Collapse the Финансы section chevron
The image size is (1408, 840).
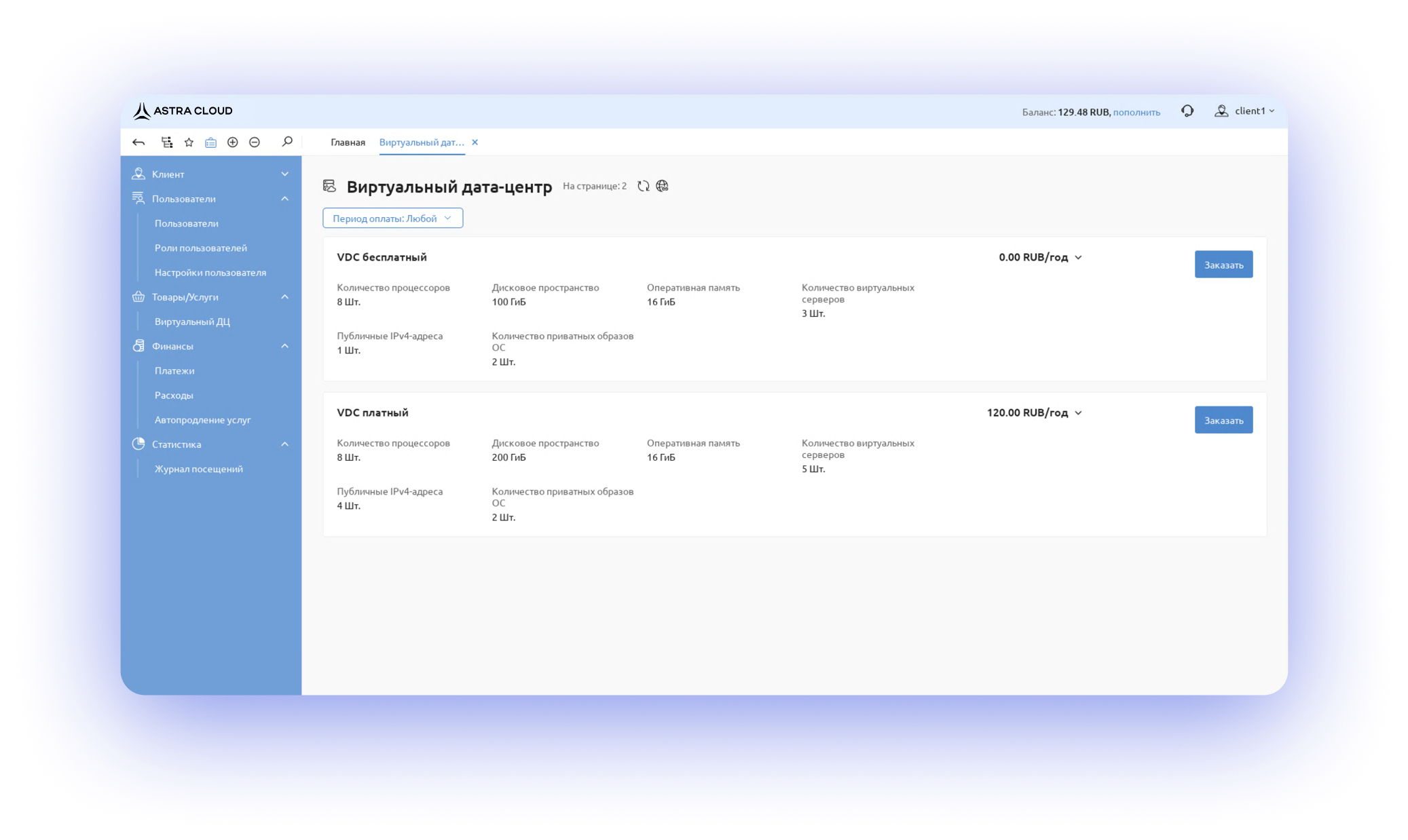coord(285,346)
